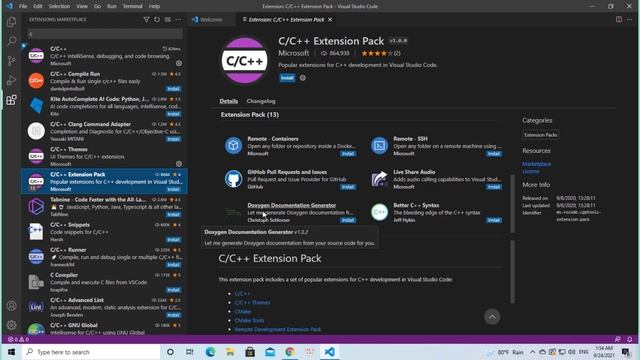Open the File menu
Viewport: 640px width, 360px height.
[23, 6]
